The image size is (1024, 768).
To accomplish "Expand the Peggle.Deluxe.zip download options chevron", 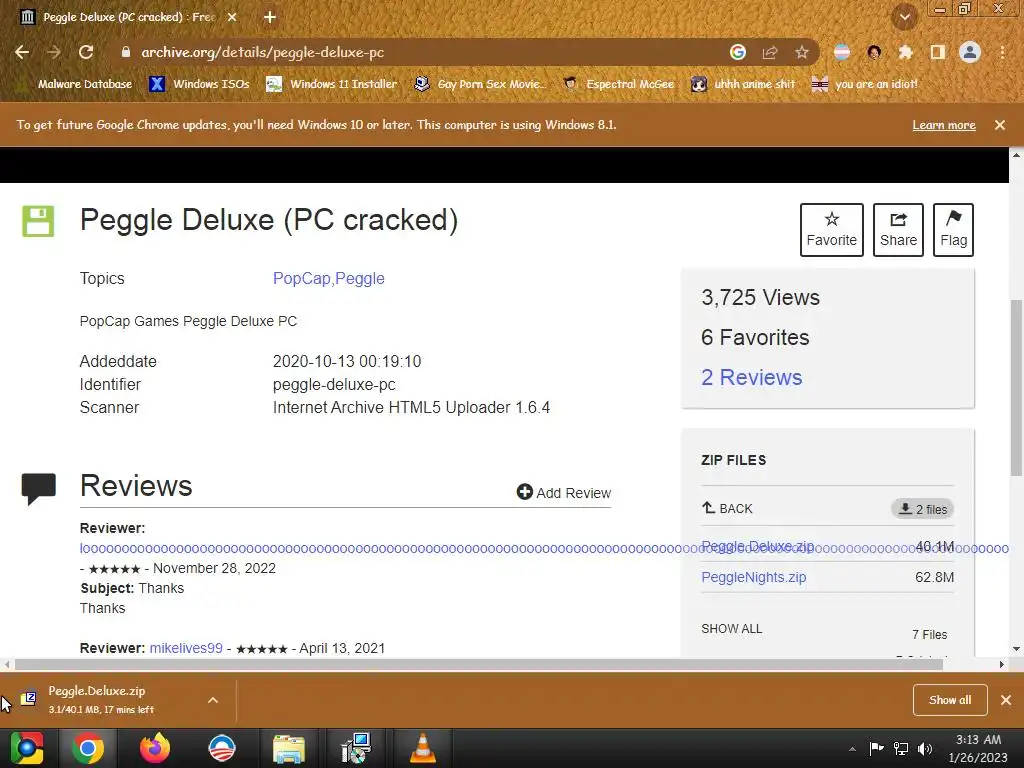I will pos(213,700).
